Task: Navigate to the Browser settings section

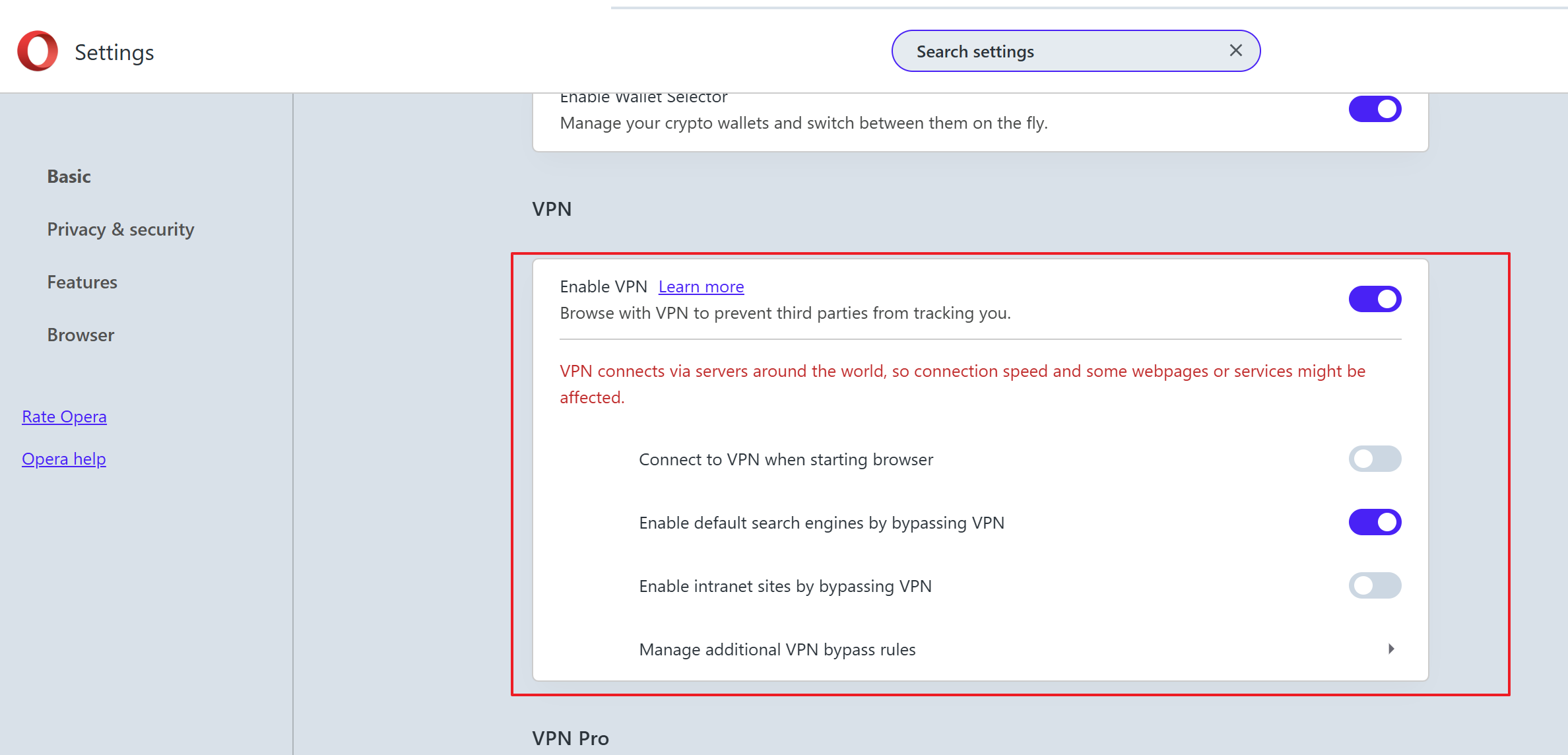Action: [81, 335]
